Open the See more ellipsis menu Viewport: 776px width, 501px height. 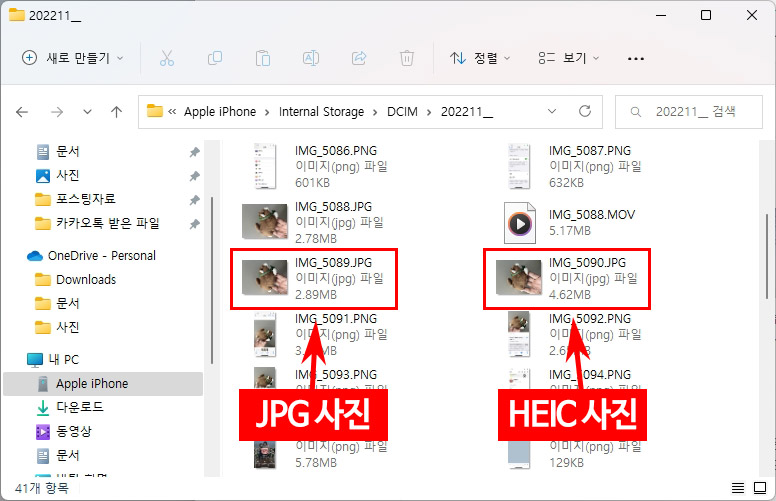click(x=635, y=58)
